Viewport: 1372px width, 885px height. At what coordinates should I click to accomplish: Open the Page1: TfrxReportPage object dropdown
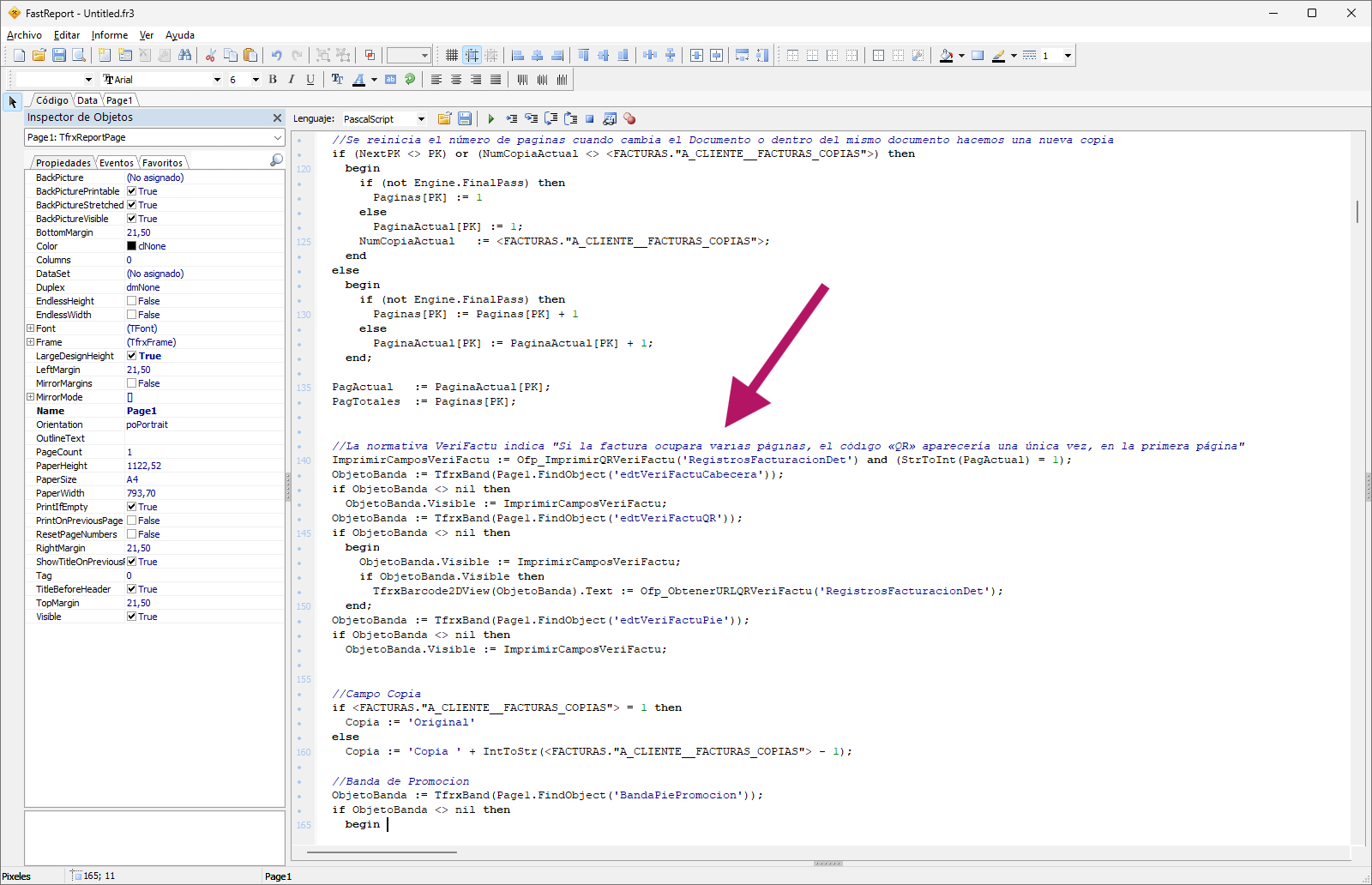tap(277, 137)
